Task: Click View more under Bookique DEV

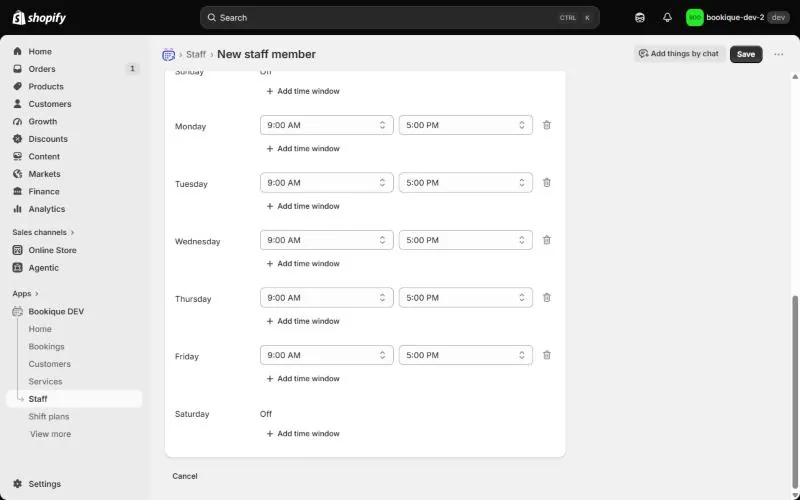Action: tap(51, 434)
